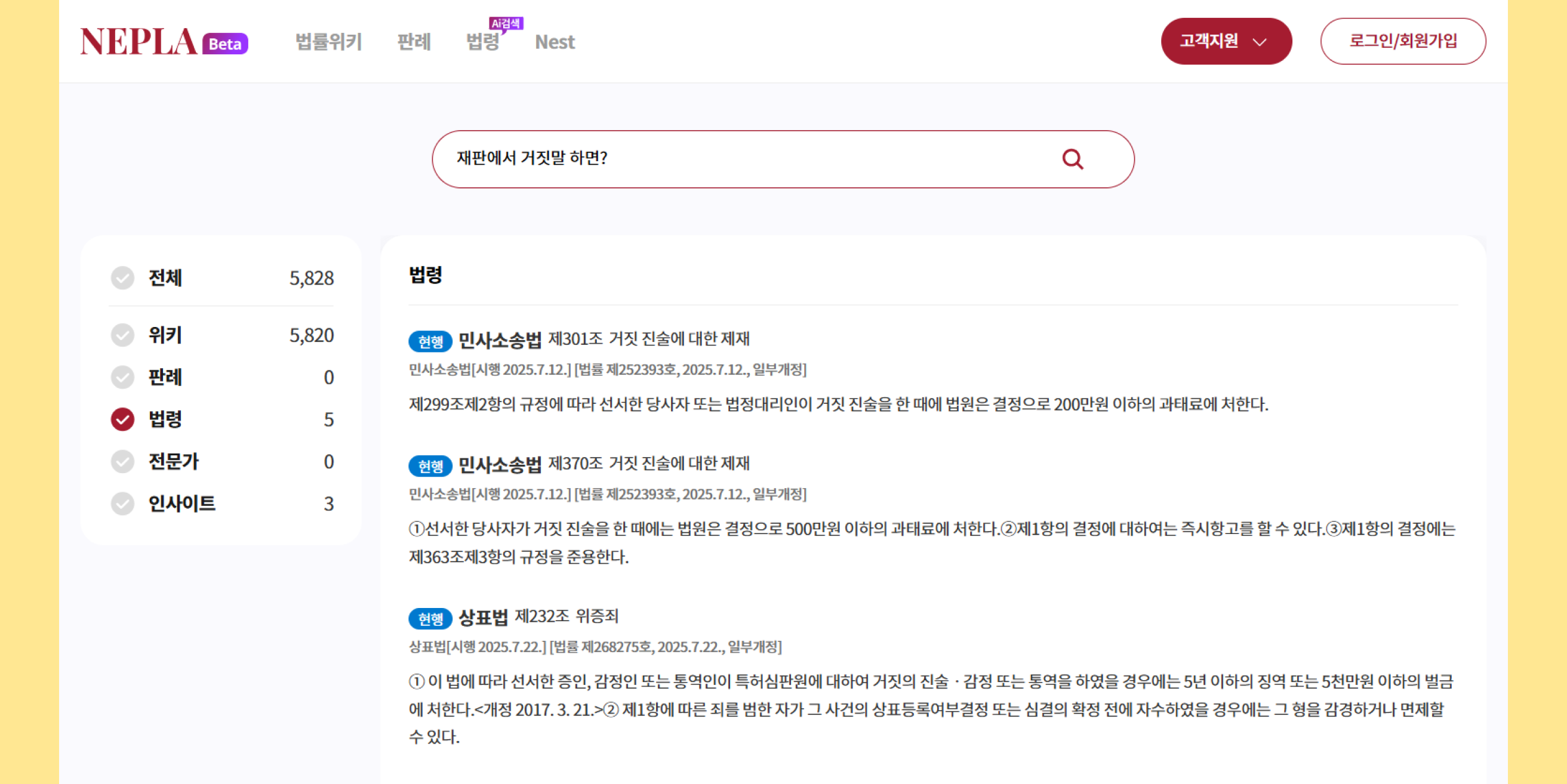Click the 현행 badge beside 상표법

click(x=430, y=619)
